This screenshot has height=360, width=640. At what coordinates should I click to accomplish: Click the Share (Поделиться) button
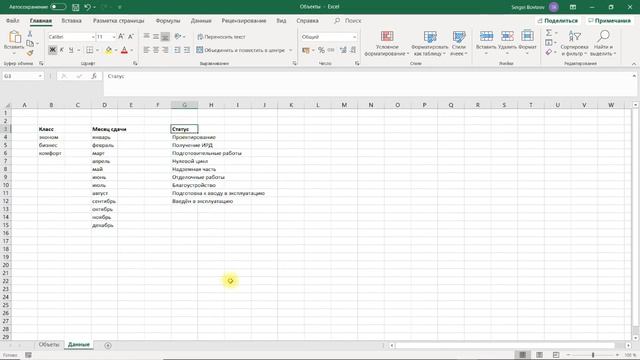point(558,20)
